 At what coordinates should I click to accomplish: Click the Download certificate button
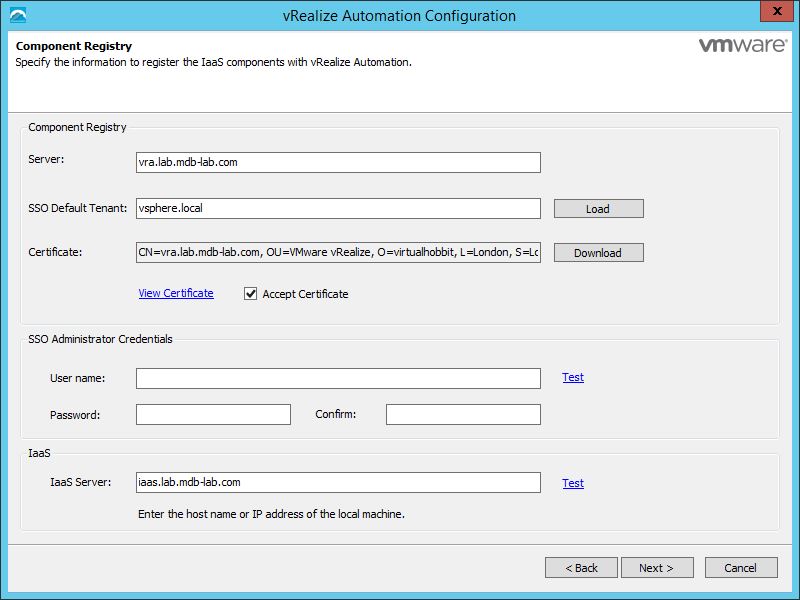598,253
